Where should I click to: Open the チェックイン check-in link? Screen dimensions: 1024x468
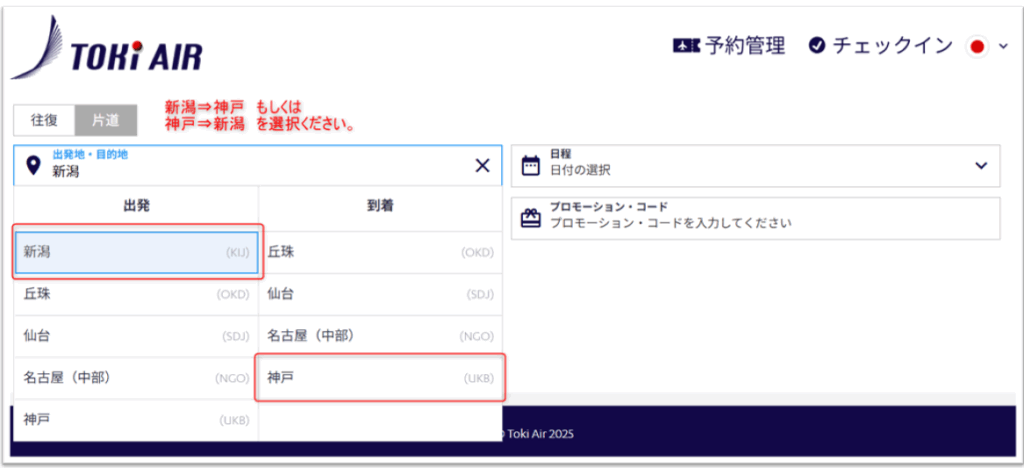click(893, 46)
